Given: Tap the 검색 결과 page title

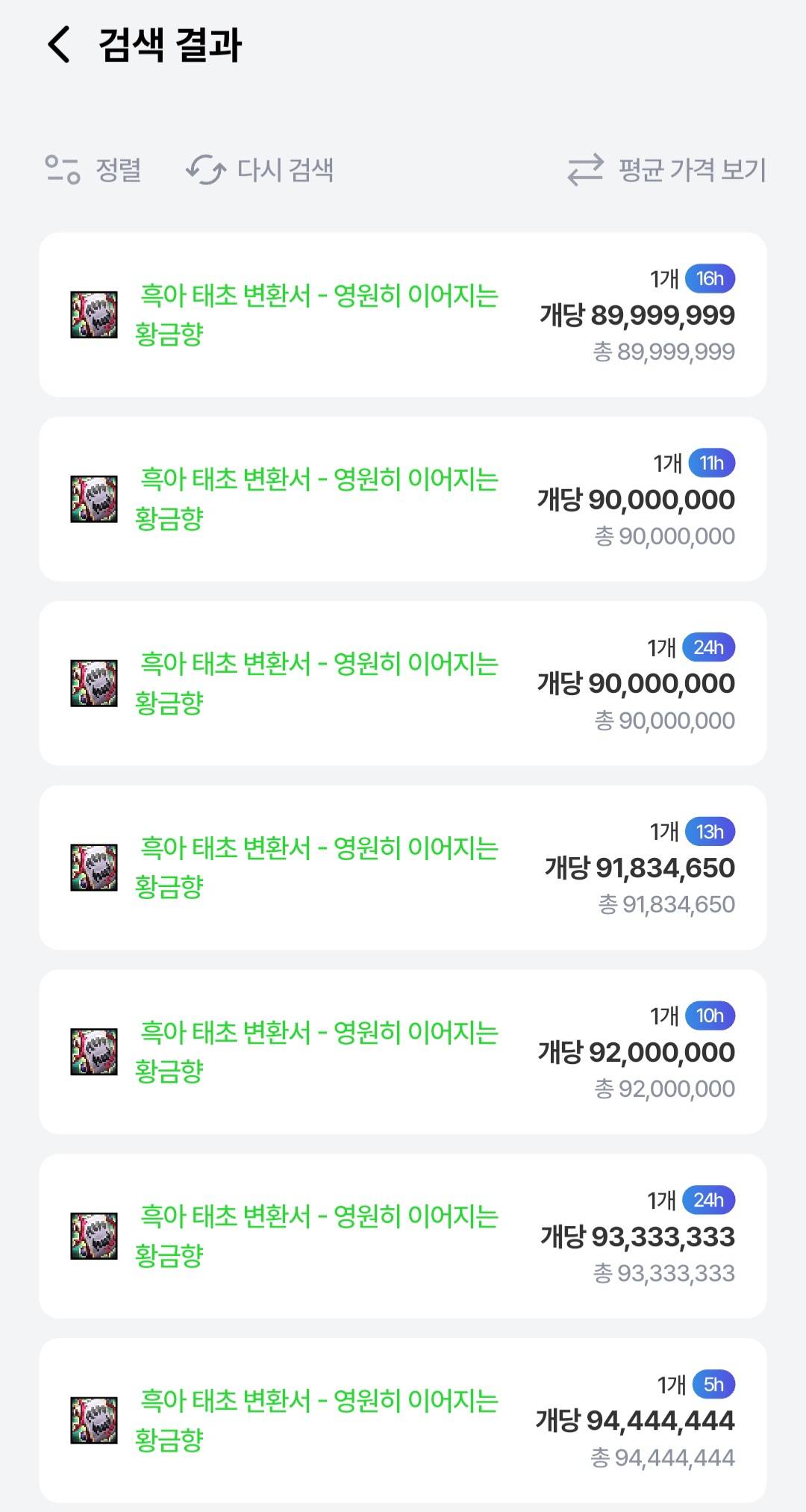Looking at the screenshot, I should tap(170, 44).
